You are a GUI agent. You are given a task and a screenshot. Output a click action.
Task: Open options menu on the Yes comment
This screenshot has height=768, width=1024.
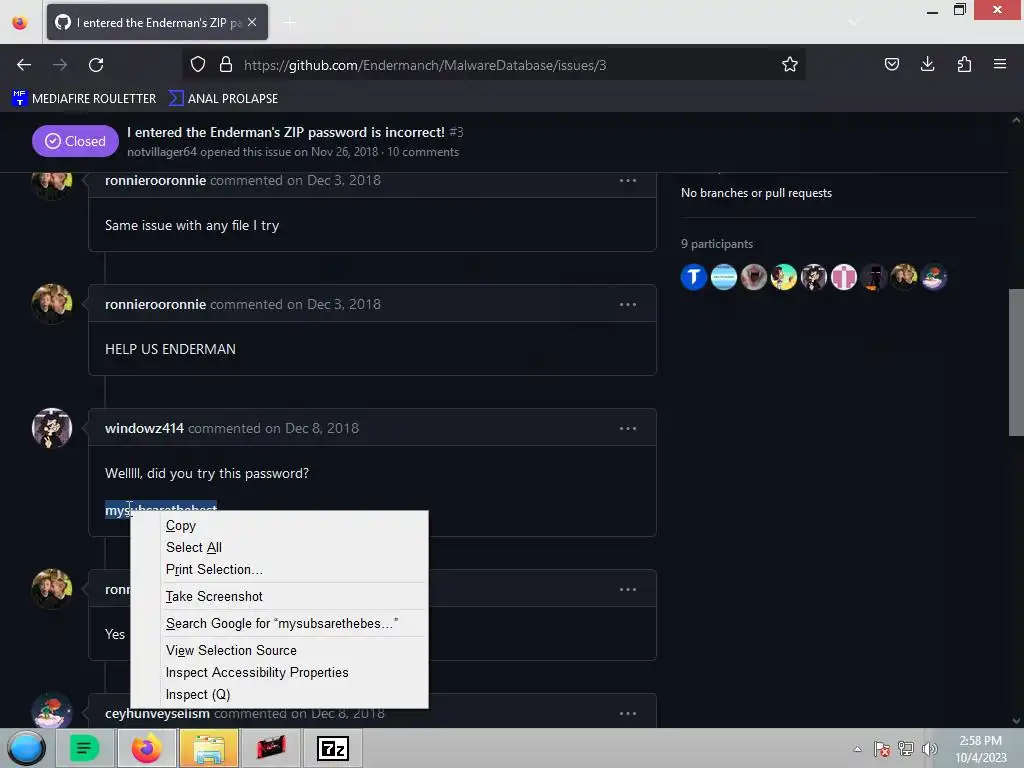click(x=628, y=589)
